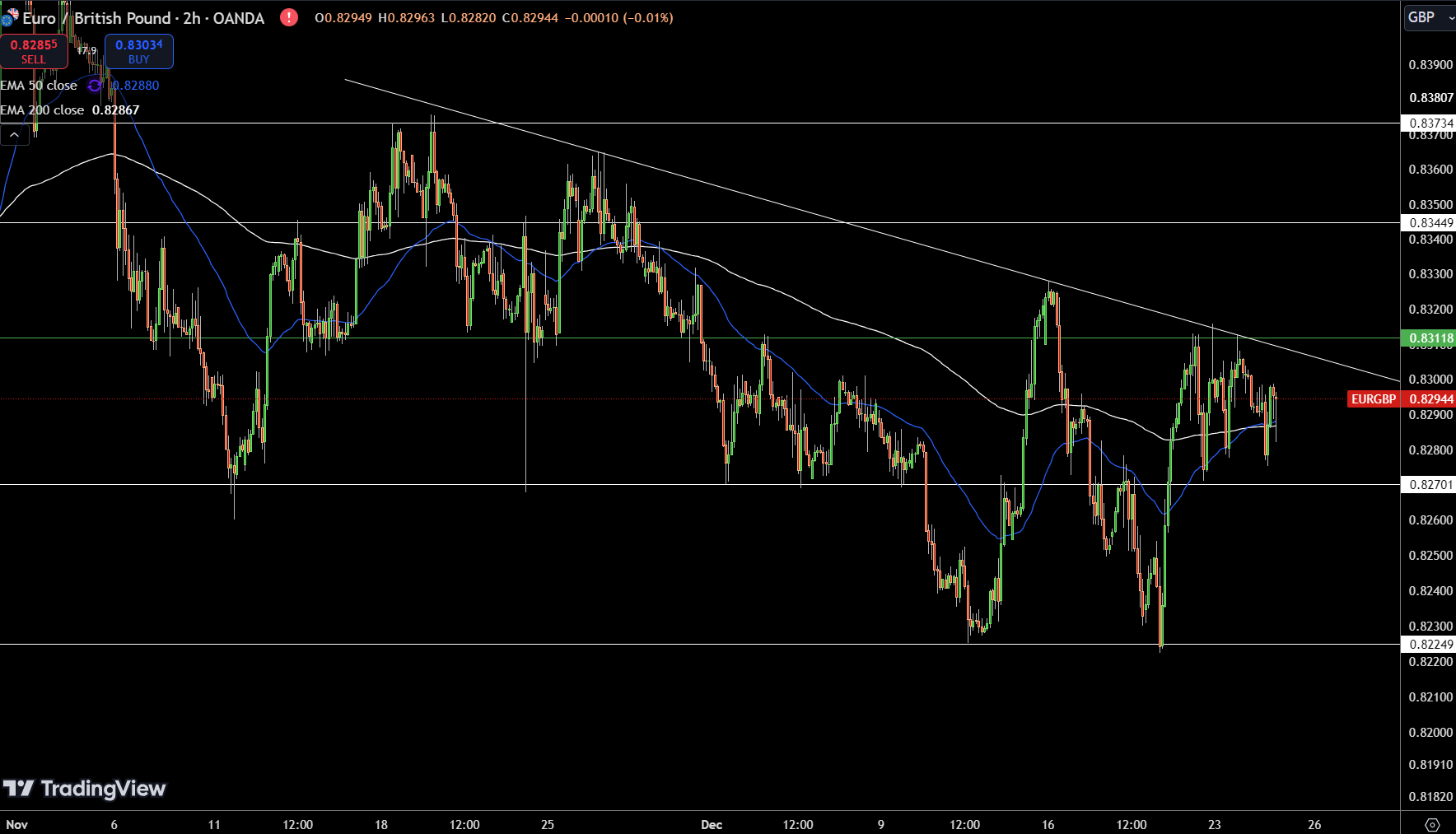The width and height of the screenshot is (1456, 834).
Task: Click the low value L0.82820
Action: pos(469,18)
